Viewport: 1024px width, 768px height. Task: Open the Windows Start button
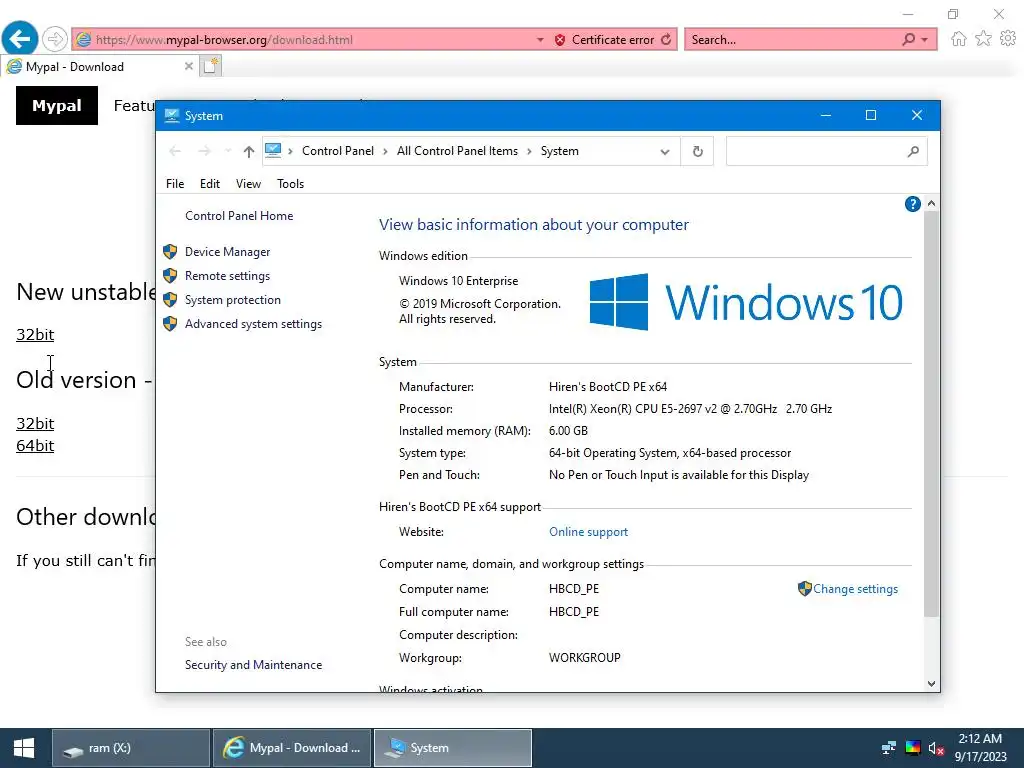point(24,748)
